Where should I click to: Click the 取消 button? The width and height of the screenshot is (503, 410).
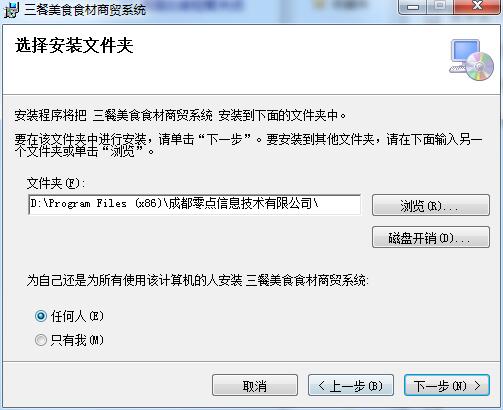pyautogui.click(x=255, y=385)
